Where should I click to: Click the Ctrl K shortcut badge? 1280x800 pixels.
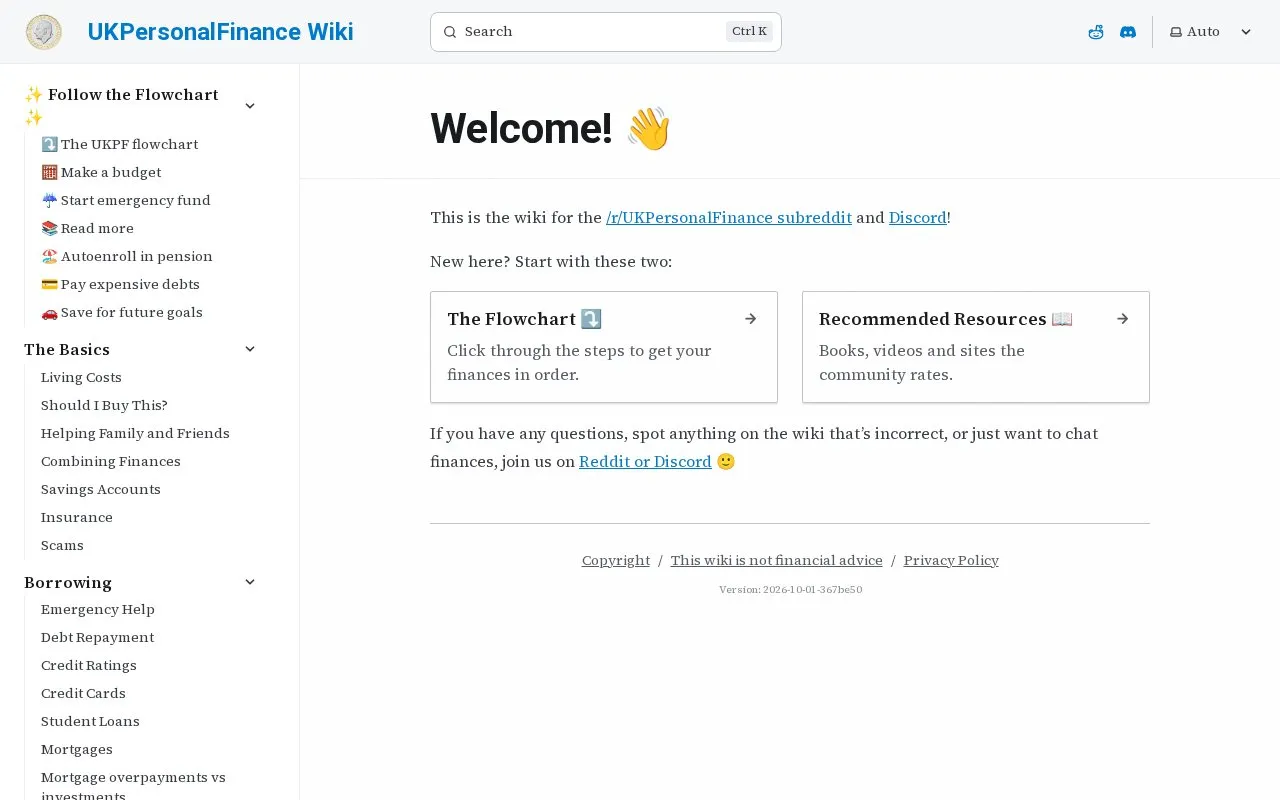pos(749,32)
